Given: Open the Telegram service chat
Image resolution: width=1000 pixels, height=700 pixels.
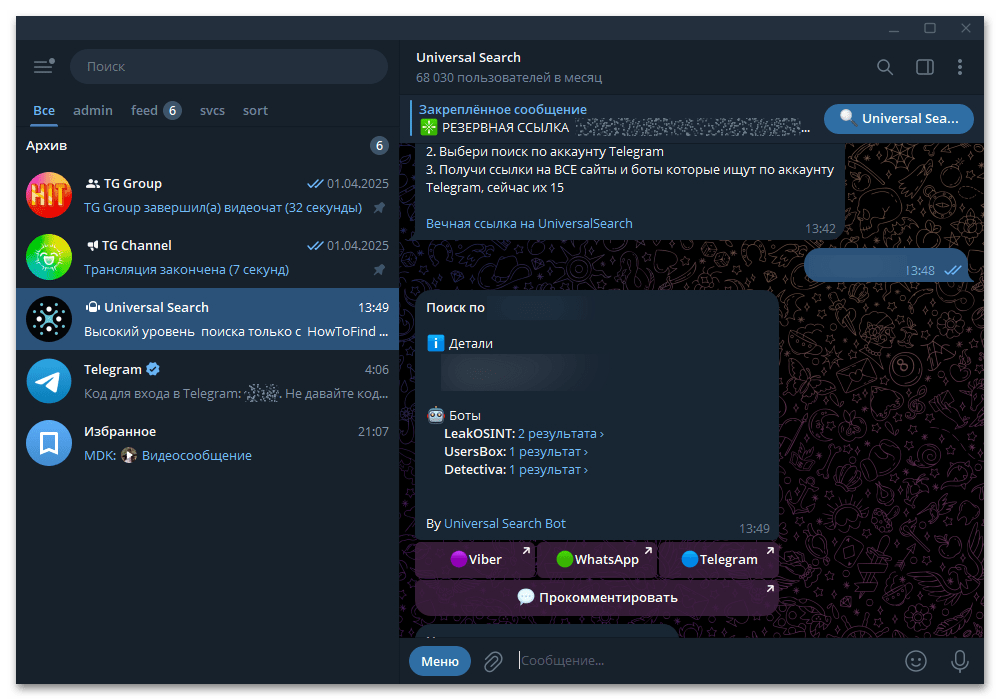Looking at the screenshot, I should pos(207,381).
